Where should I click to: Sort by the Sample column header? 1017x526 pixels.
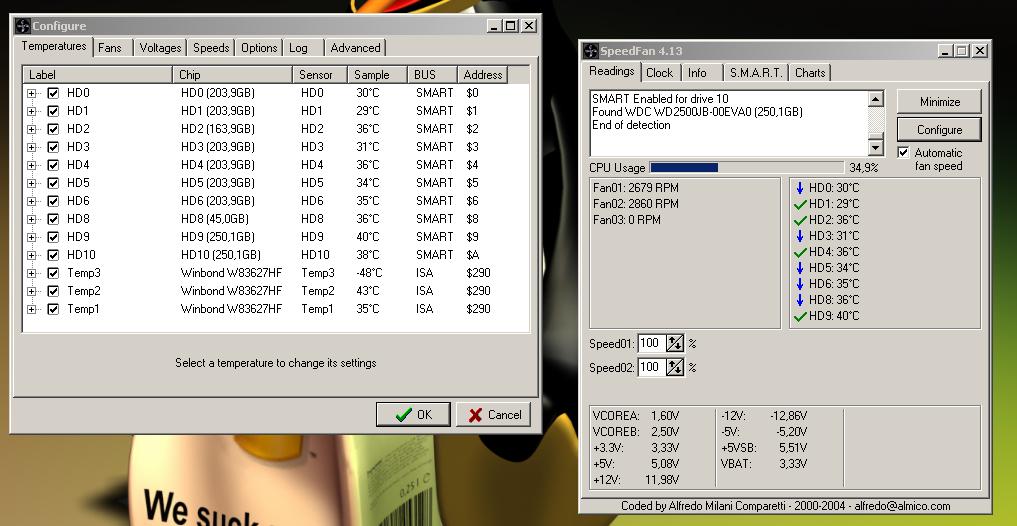pyautogui.click(x=377, y=75)
